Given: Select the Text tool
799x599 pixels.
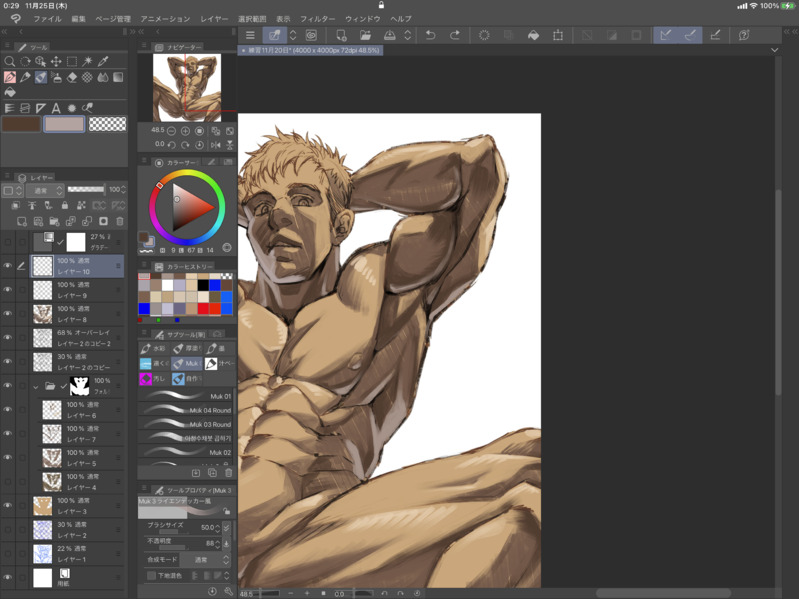Looking at the screenshot, I should tap(56, 108).
